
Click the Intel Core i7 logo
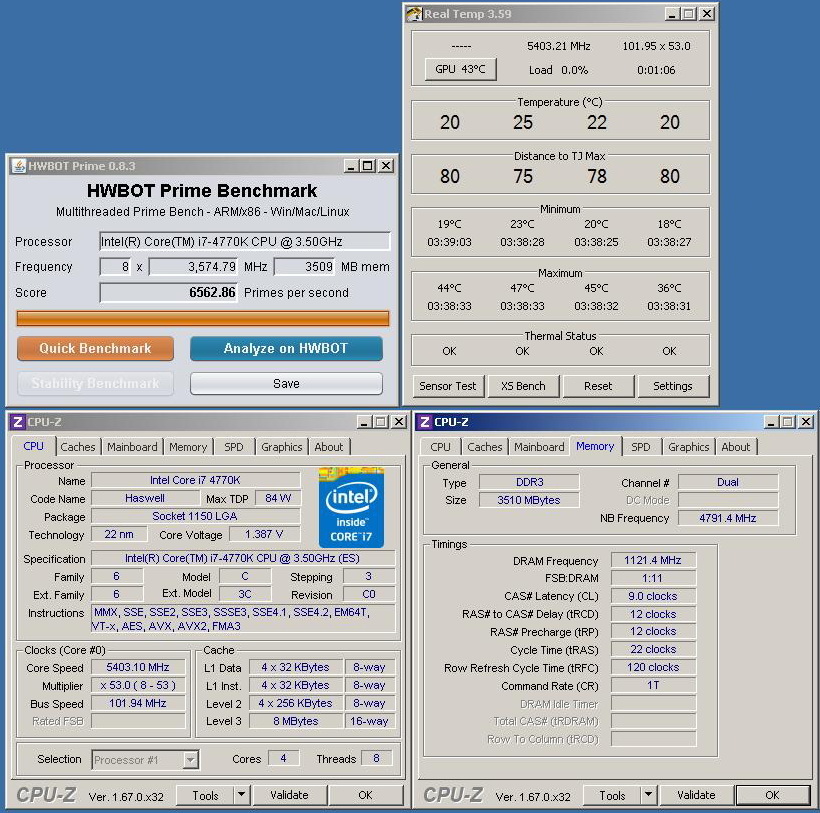[351, 507]
